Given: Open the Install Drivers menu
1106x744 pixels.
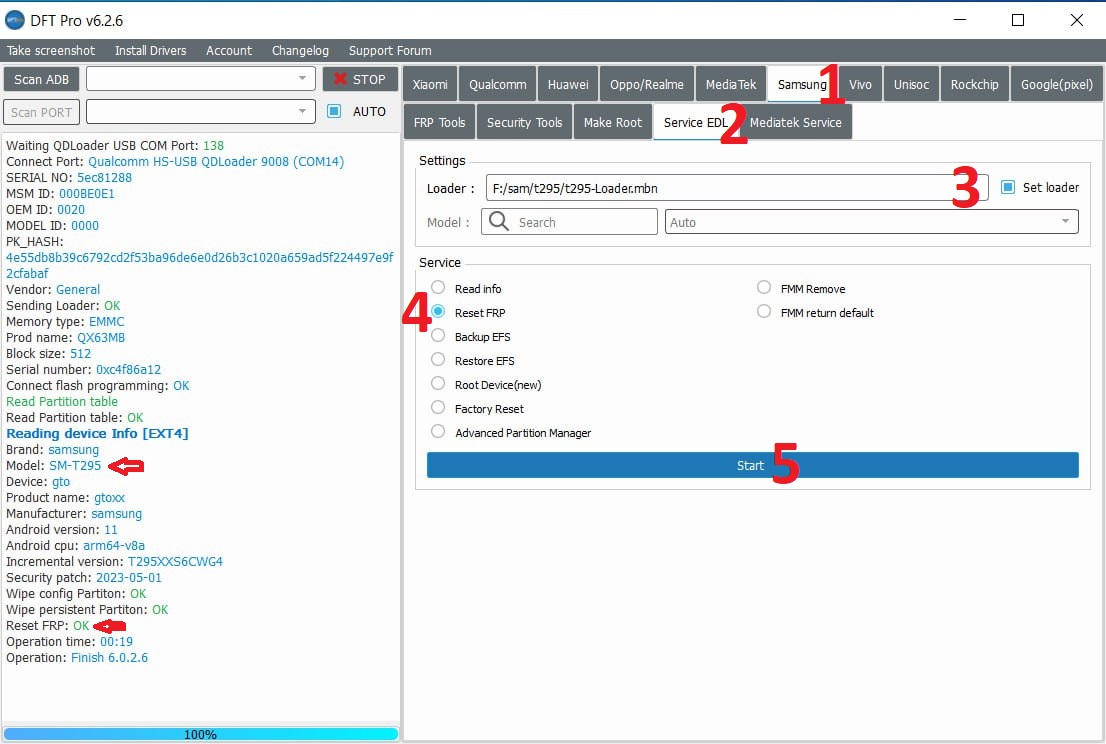Looking at the screenshot, I should pyautogui.click(x=150, y=50).
